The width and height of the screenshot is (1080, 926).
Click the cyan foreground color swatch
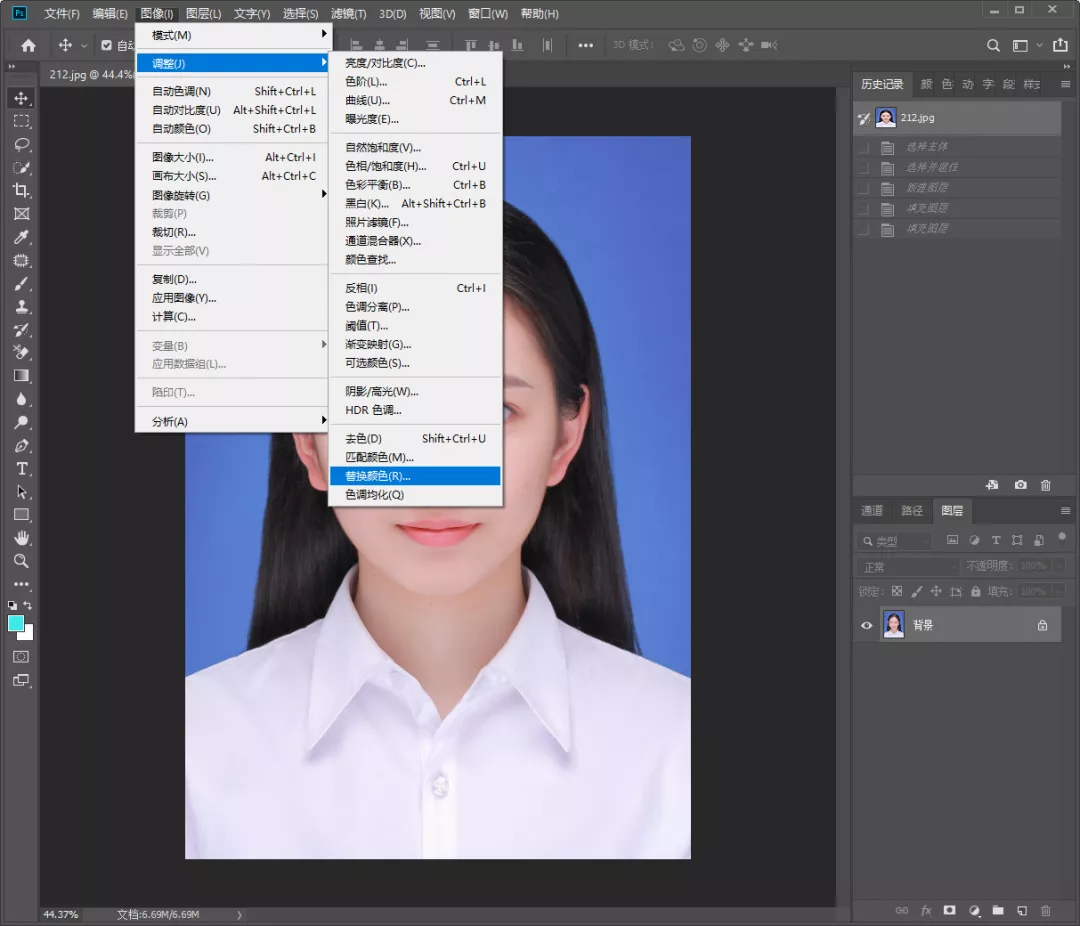[16, 623]
